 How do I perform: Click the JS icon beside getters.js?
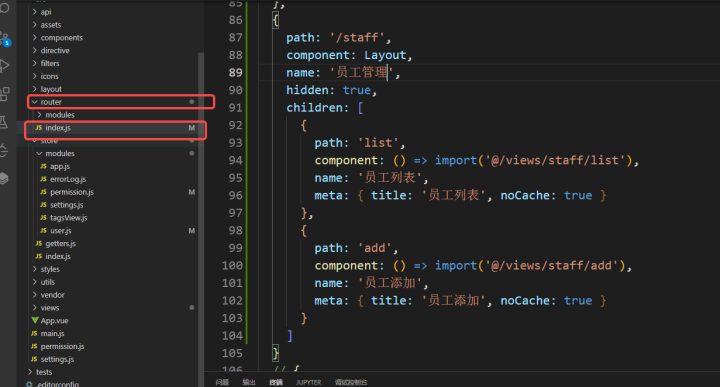(39, 243)
